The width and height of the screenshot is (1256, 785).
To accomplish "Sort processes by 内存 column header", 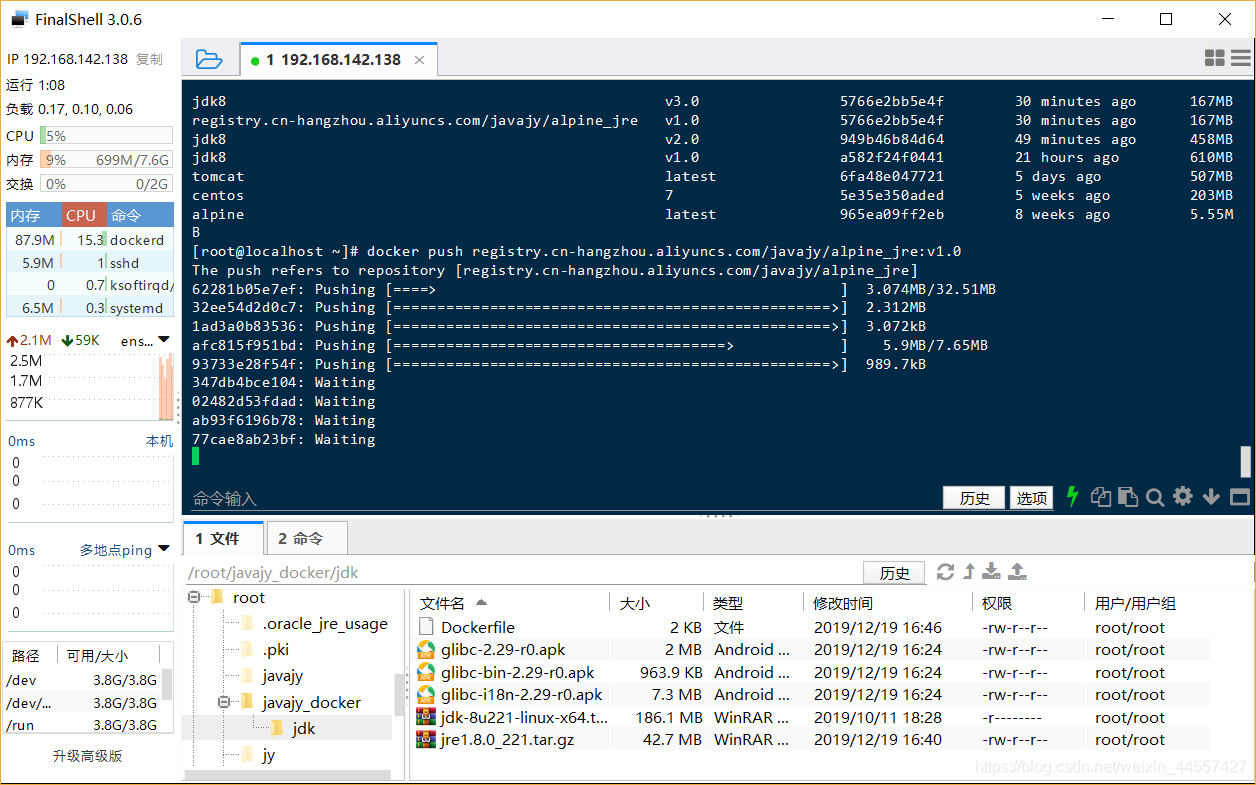I will [x=33, y=215].
